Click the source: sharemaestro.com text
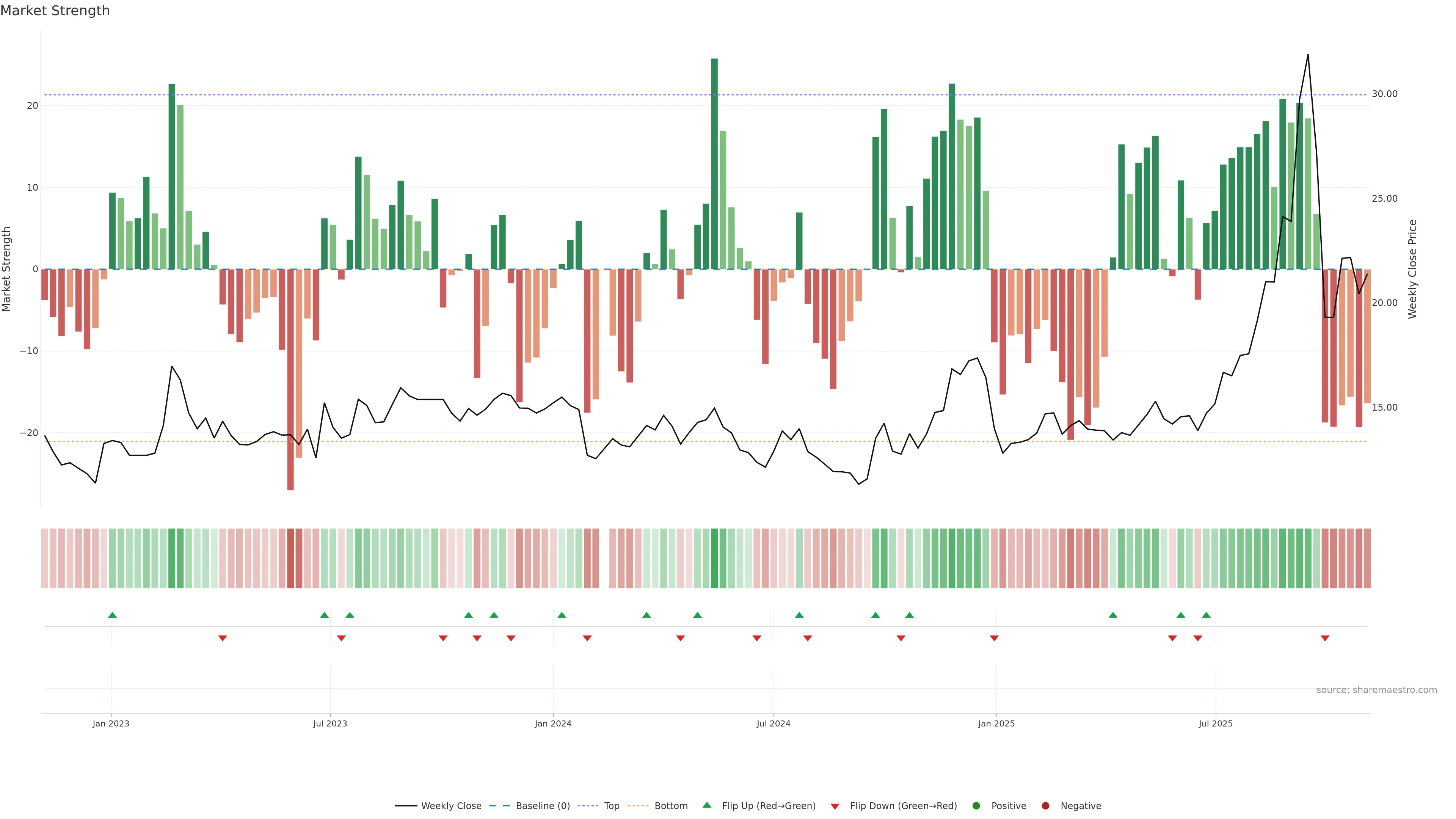1456x819 pixels. [x=1376, y=690]
